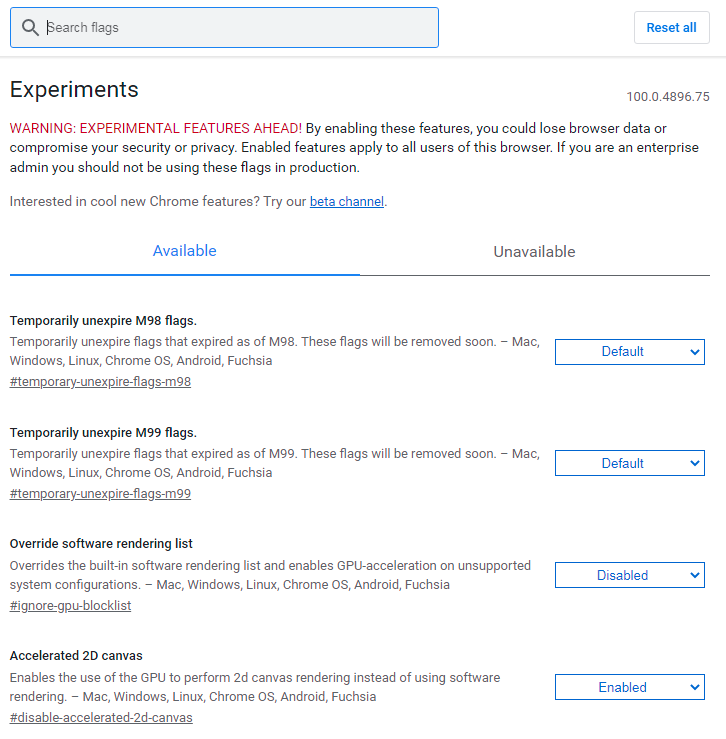This screenshot has width=726, height=739.
Task: Follow the #disable-accelerated-2d-canvas anchor link
Action: 101,718
